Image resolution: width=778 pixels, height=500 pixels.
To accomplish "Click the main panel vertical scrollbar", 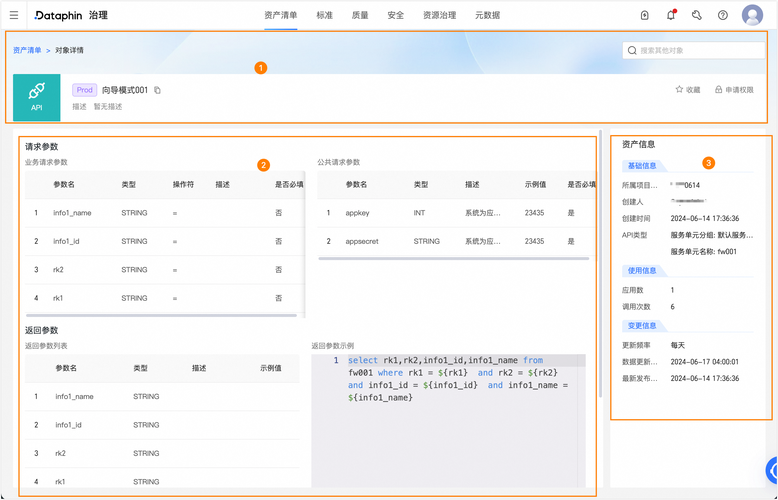I will (x=601, y=263).
